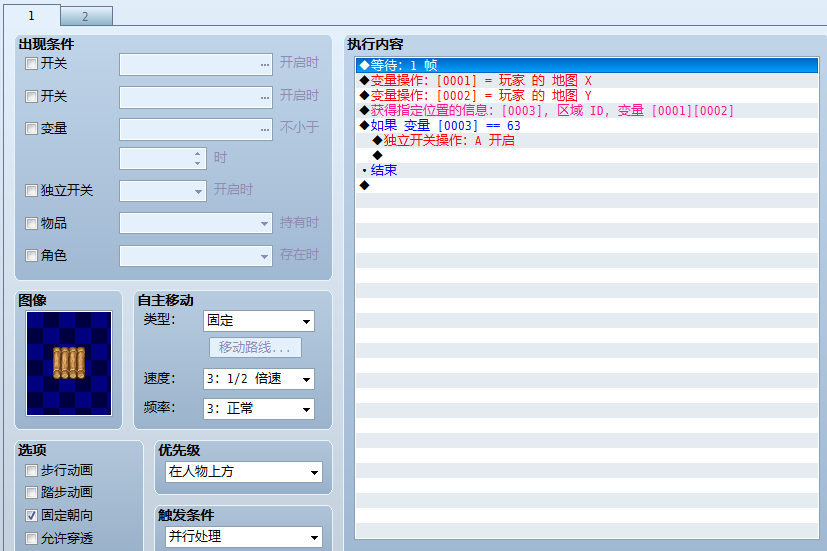Tick the 独立开关 condition checkbox
The image size is (827, 551).
pos(32,190)
